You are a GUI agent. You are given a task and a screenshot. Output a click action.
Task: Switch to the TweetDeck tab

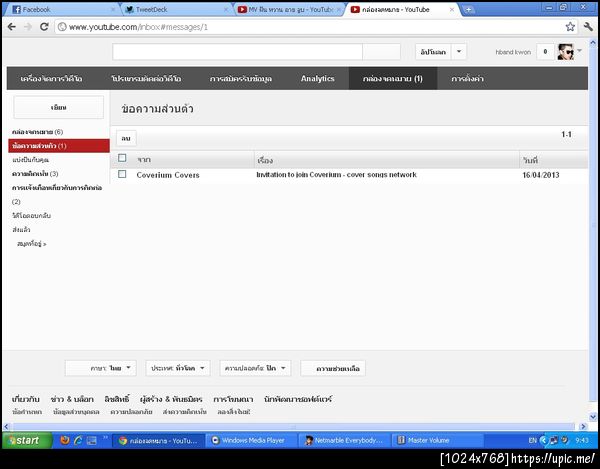(x=176, y=10)
